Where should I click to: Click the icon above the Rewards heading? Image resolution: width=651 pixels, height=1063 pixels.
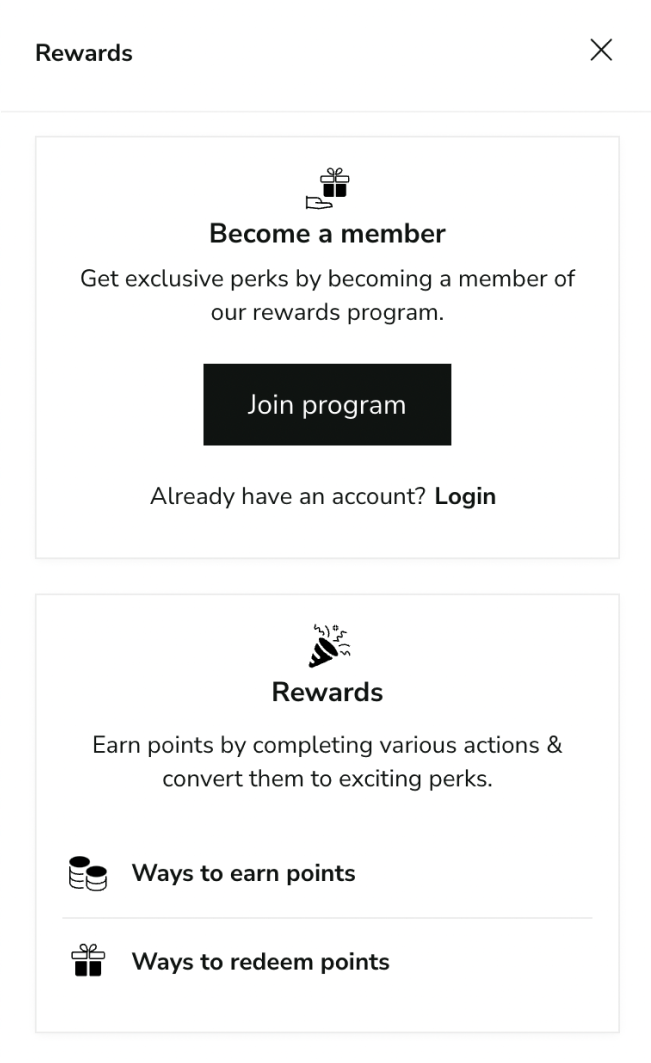point(327,645)
